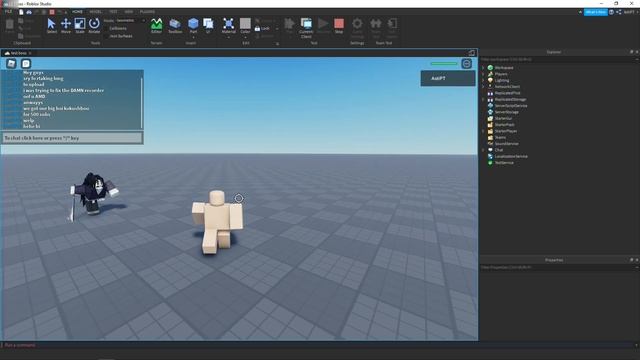Screen dimensions: 640x360
Task: Switch to the PLUGINS ribbon tab
Action: click(147, 12)
